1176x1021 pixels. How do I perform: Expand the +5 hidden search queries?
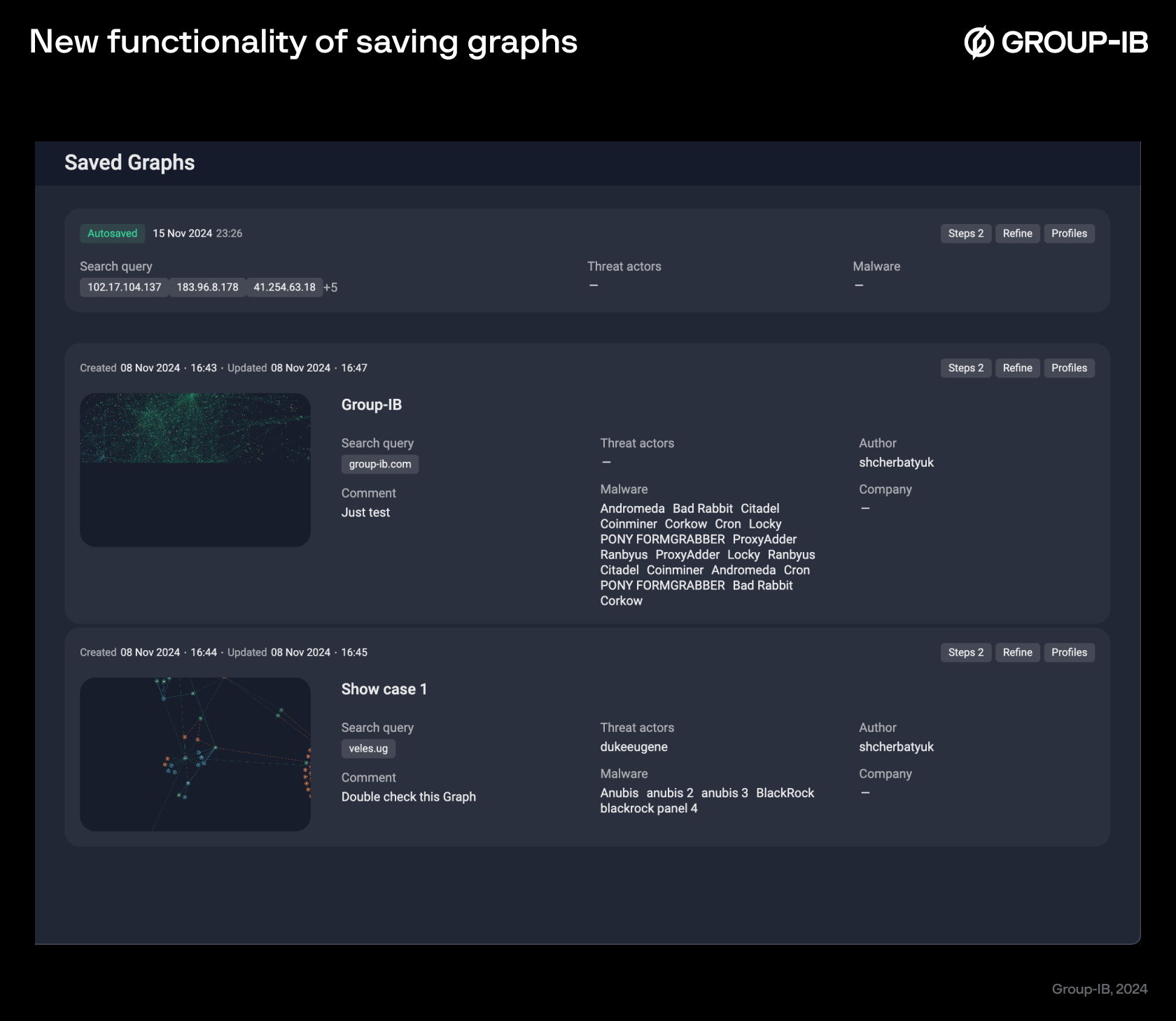tap(330, 287)
